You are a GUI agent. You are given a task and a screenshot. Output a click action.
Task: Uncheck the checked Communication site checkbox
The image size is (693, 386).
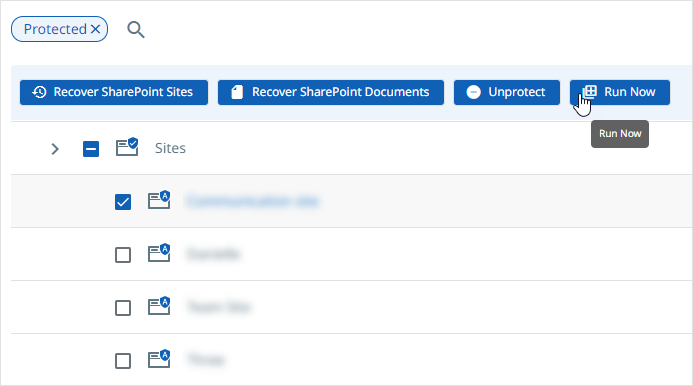coord(123,202)
